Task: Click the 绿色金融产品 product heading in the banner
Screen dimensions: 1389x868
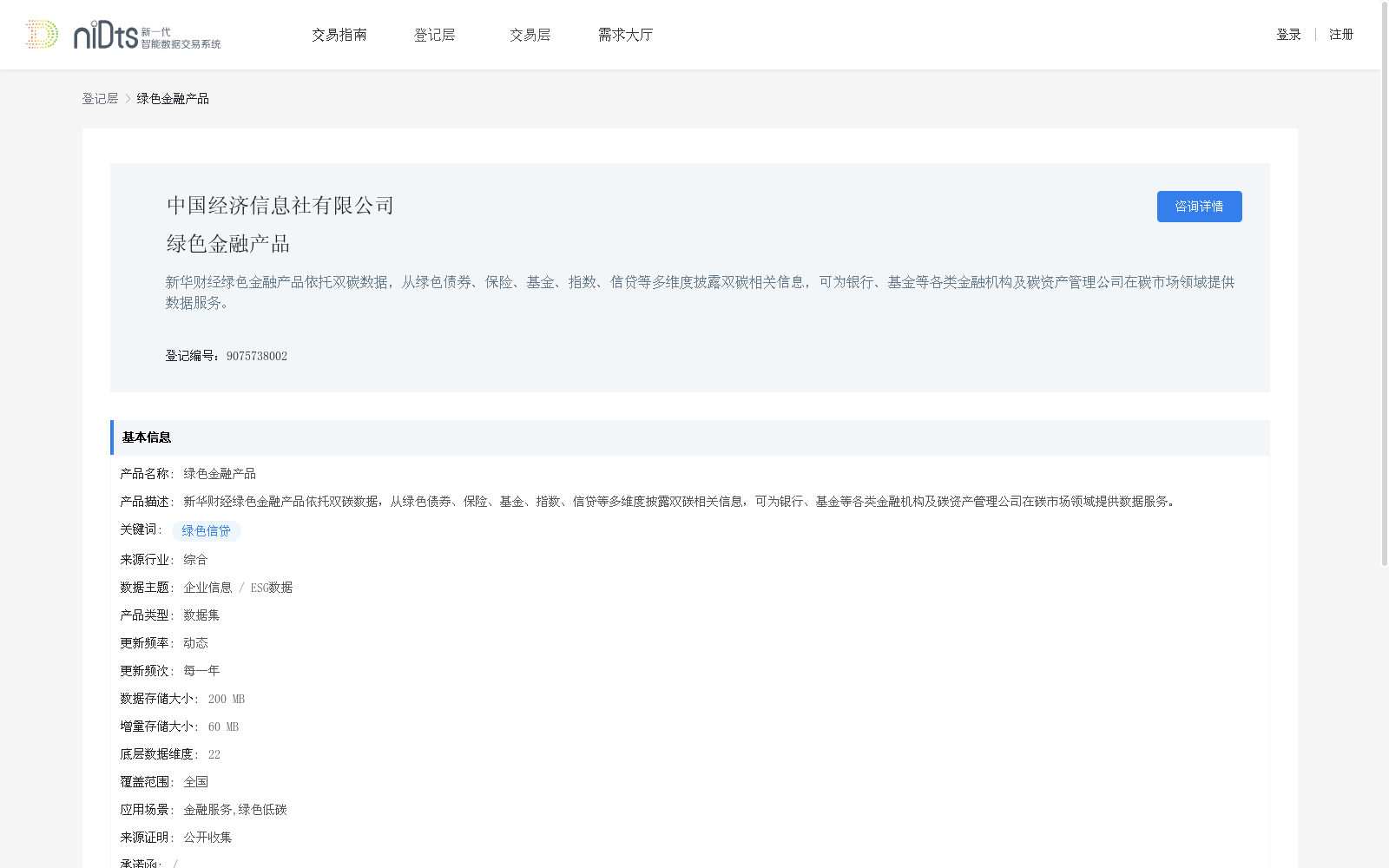Action: pyautogui.click(x=228, y=244)
